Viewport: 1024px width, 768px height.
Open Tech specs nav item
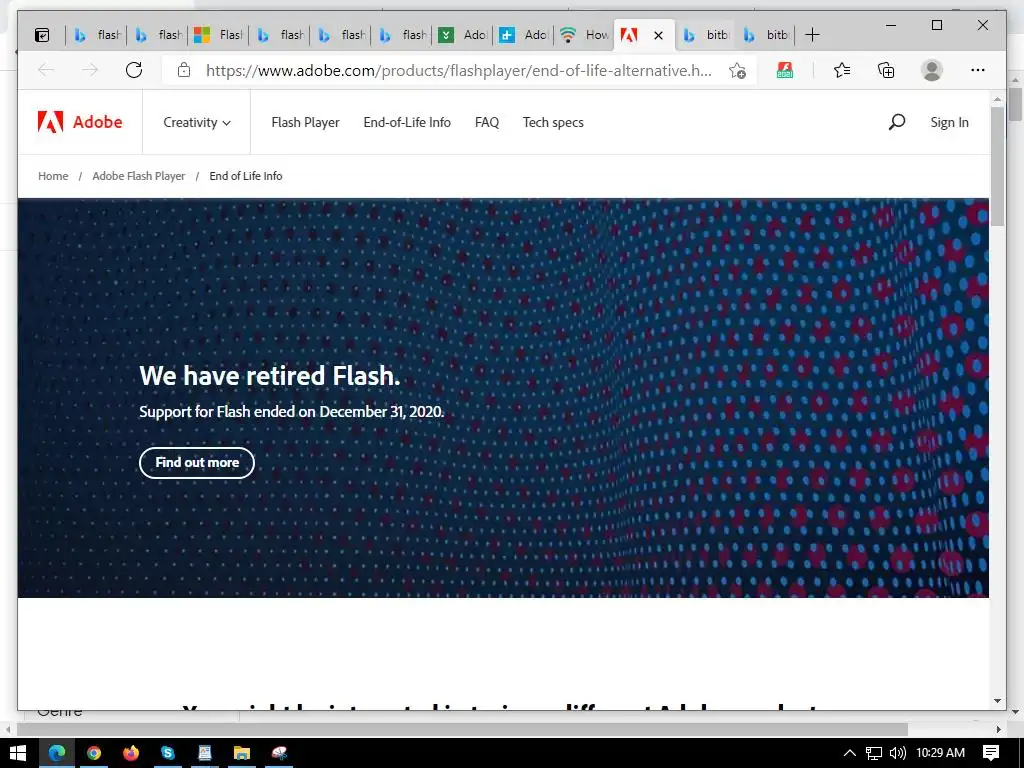(552, 123)
